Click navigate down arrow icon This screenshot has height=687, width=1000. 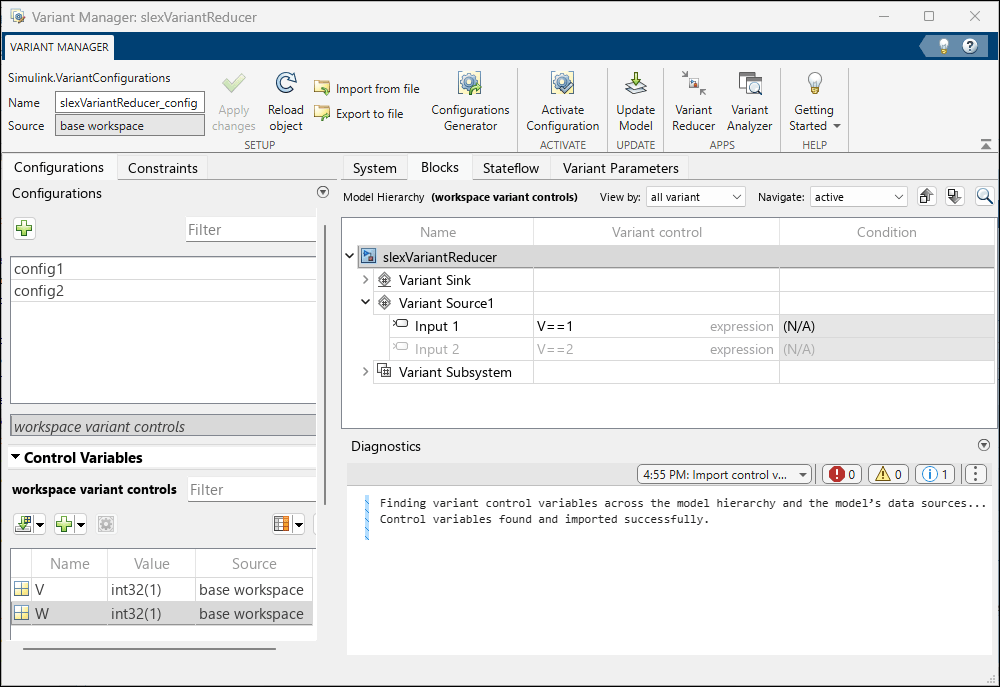(955, 196)
